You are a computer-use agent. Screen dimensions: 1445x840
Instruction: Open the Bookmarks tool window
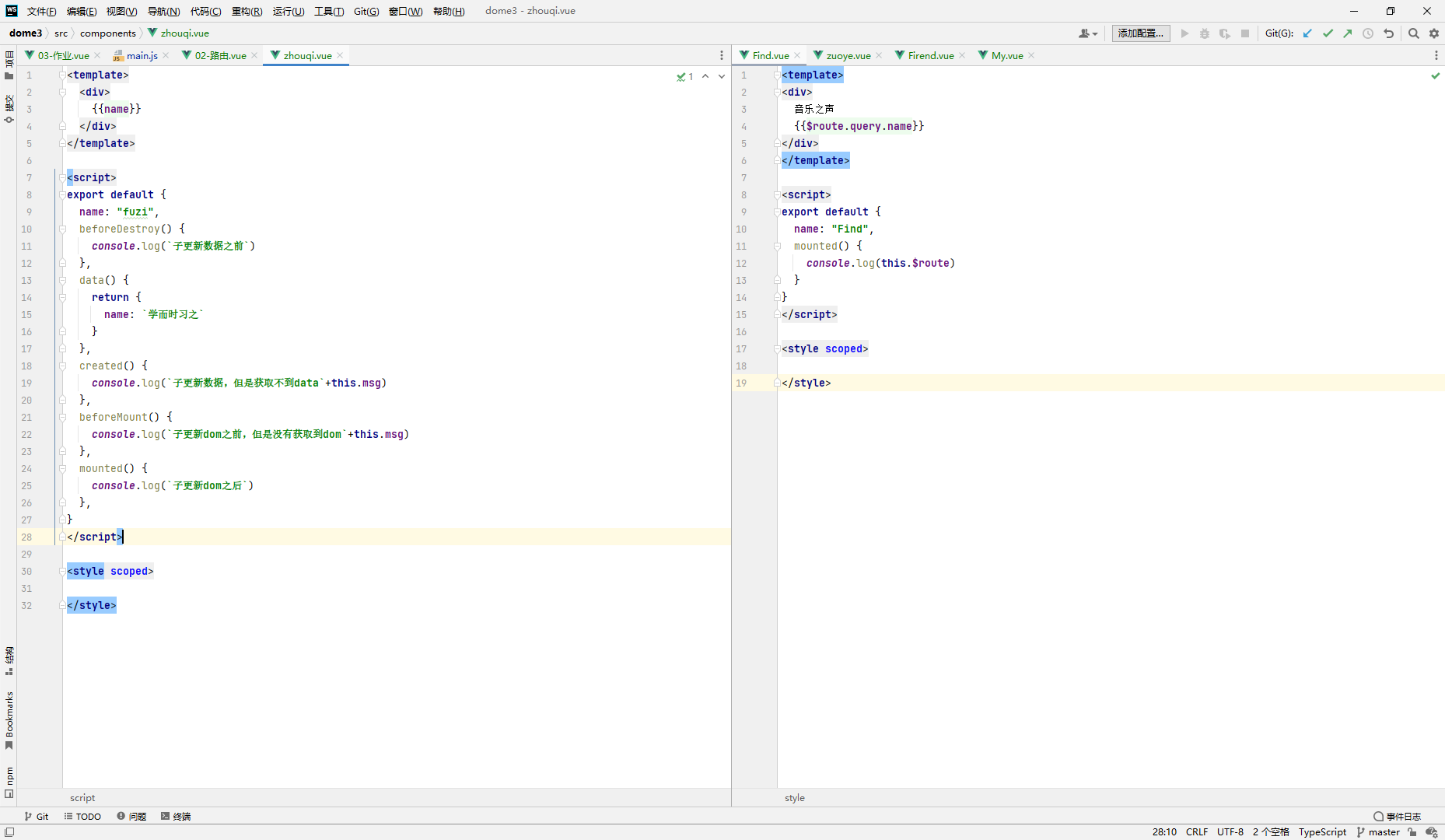pos(9,720)
